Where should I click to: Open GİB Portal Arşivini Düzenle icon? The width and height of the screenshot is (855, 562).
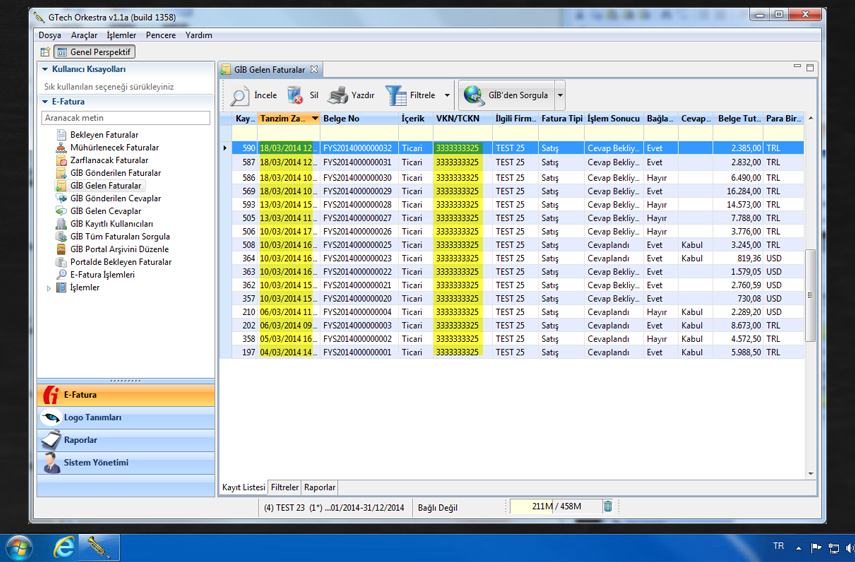click(x=61, y=249)
